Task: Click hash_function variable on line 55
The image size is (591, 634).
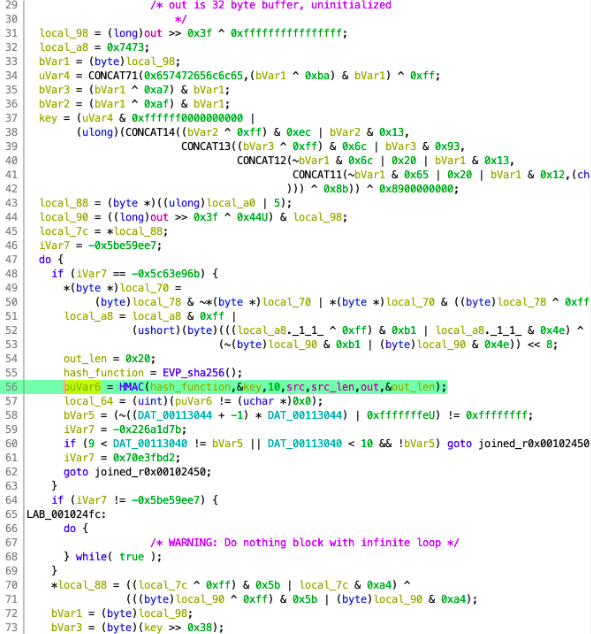Action: tap(103, 373)
